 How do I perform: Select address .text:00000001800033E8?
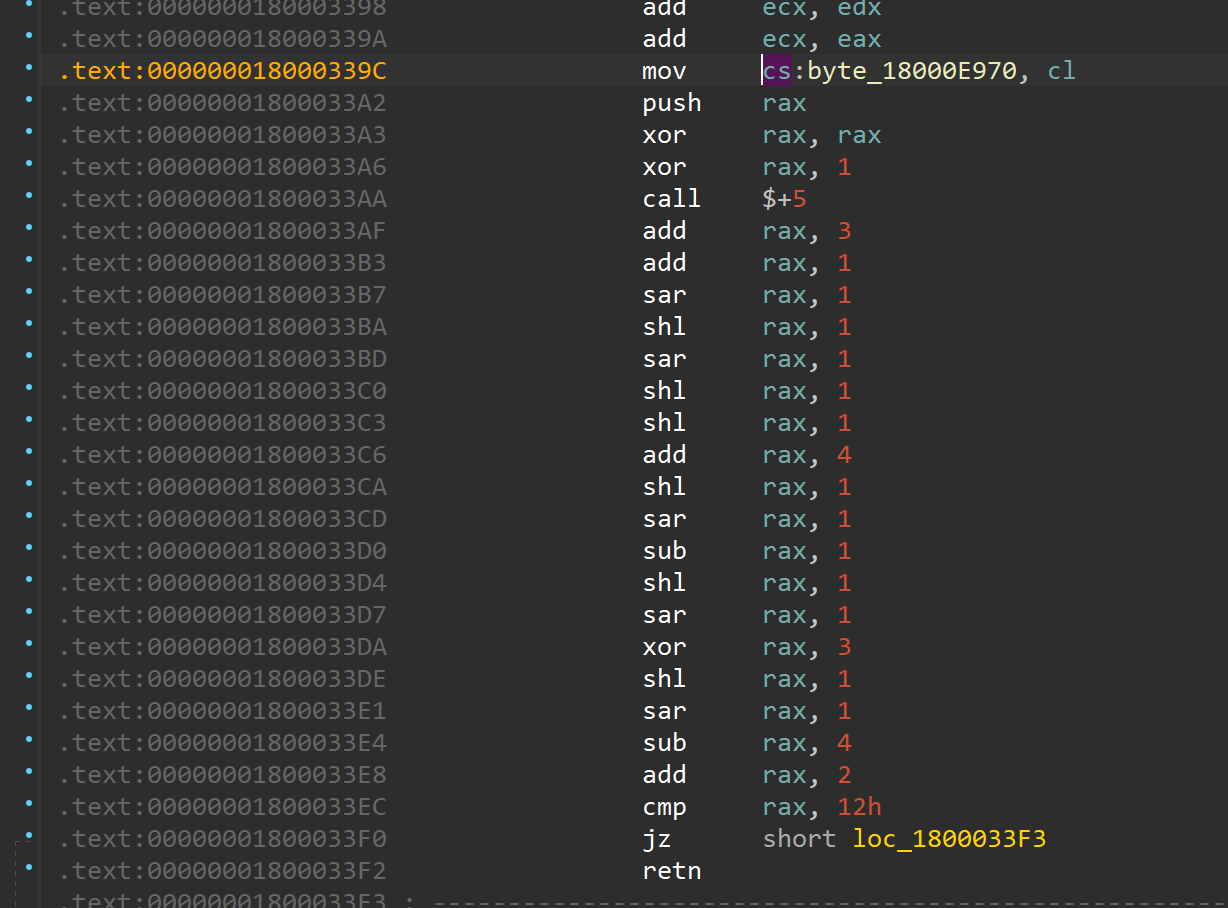pyautogui.click(x=223, y=775)
